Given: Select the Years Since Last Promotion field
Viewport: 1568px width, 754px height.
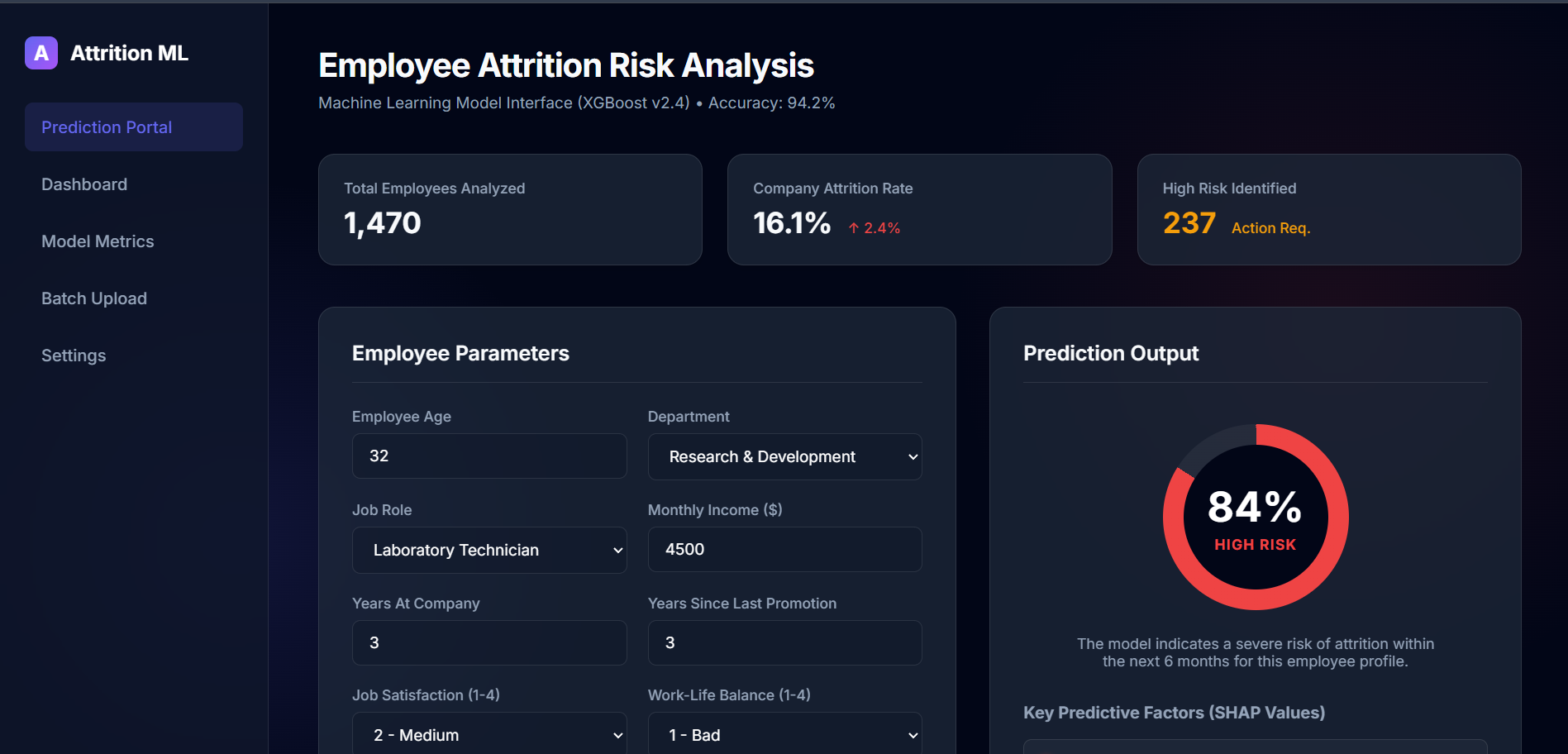Looking at the screenshot, I should click(x=784, y=642).
